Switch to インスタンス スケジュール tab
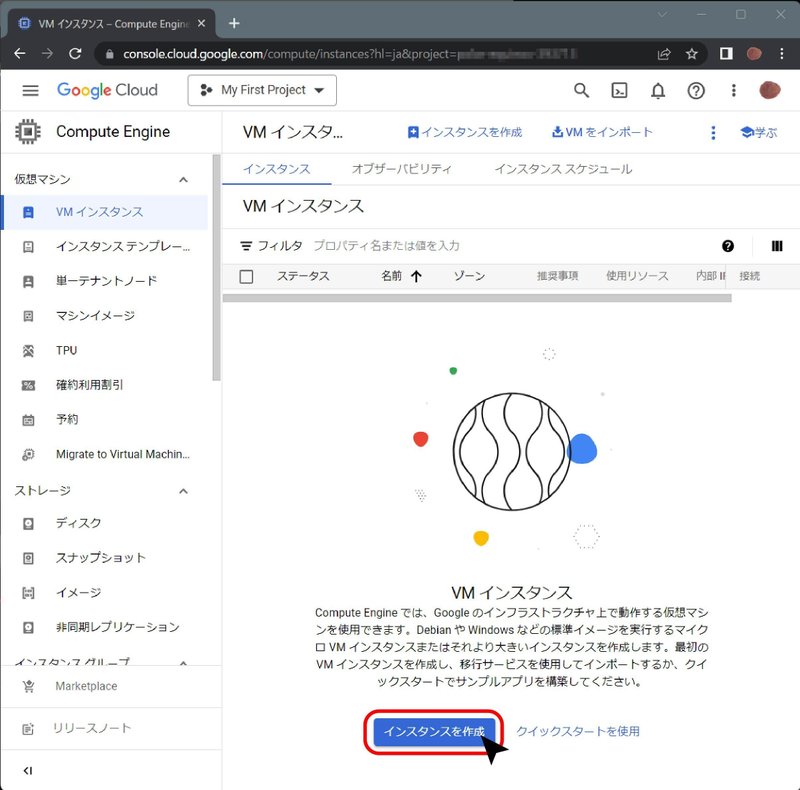 pyautogui.click(x=563, y=169)
